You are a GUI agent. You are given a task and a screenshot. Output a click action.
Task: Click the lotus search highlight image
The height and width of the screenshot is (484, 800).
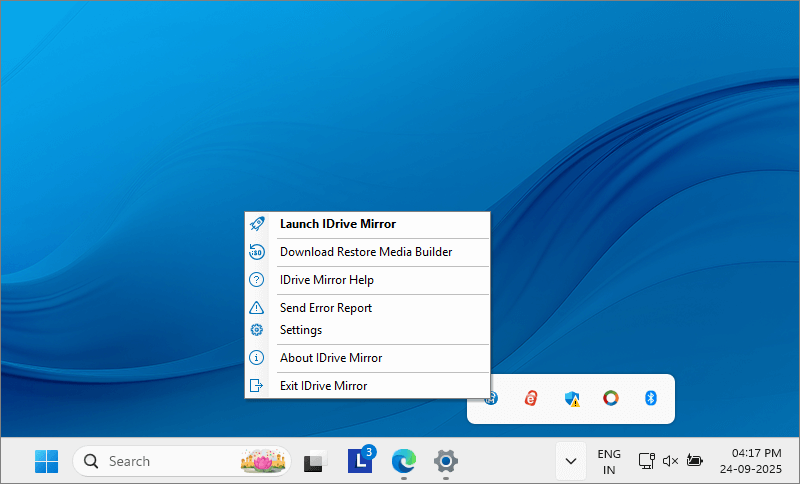coord(263,461)
